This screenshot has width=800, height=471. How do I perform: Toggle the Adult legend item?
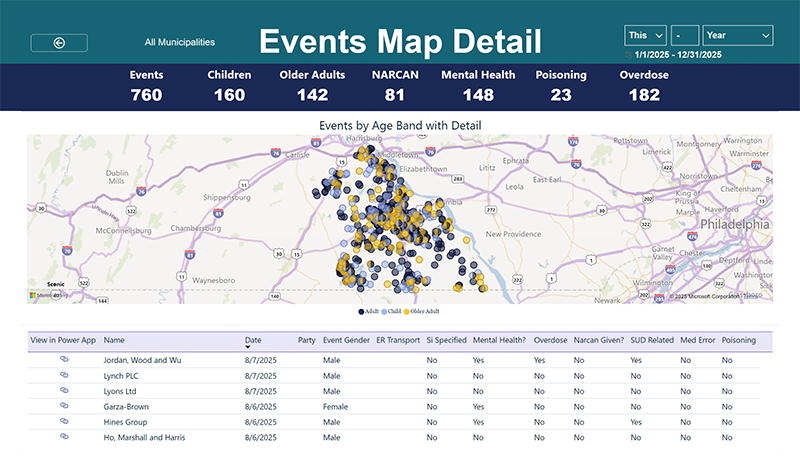coord(366,312)
